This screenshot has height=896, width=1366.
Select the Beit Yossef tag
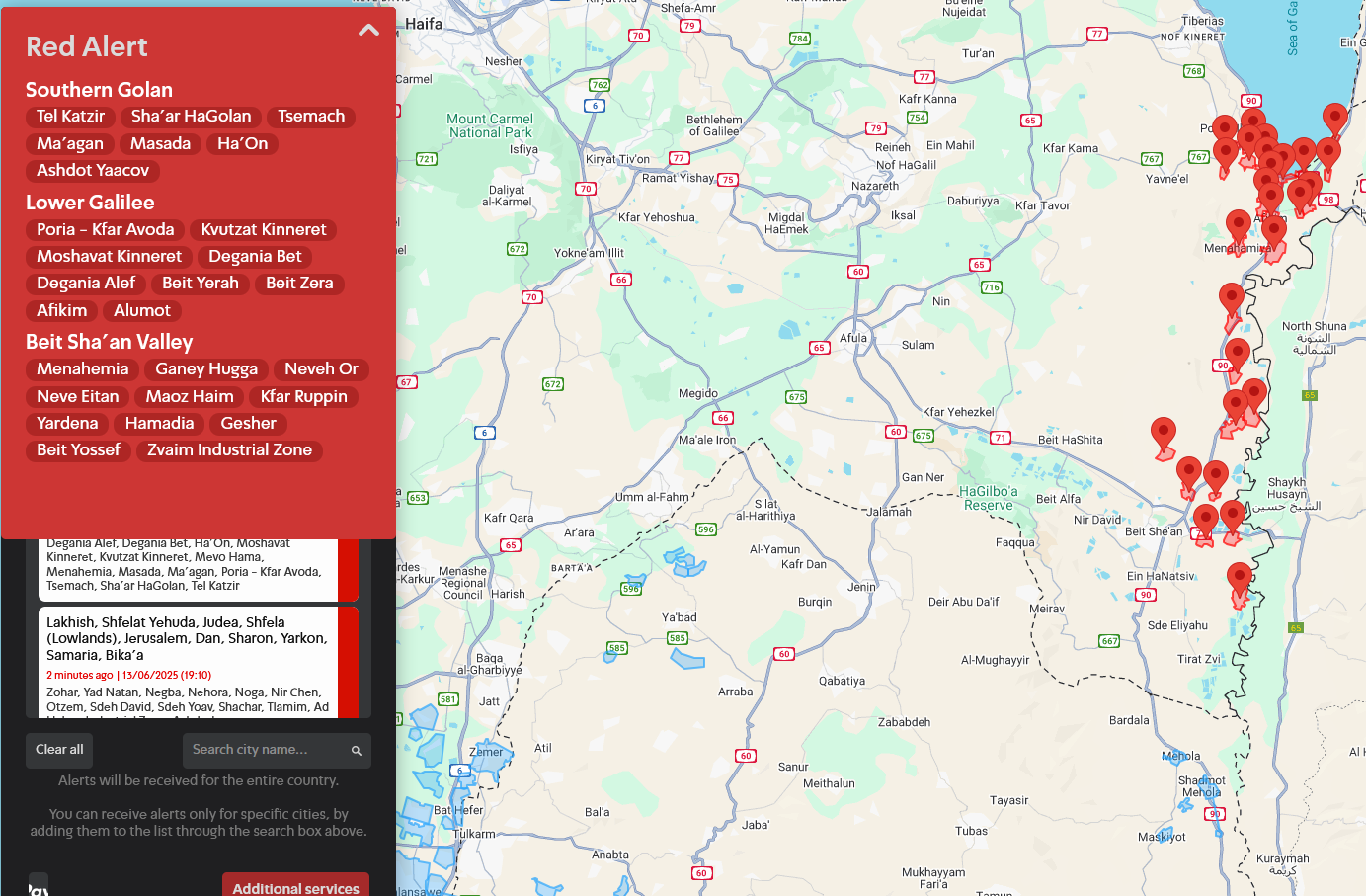(x=78, y=450)
